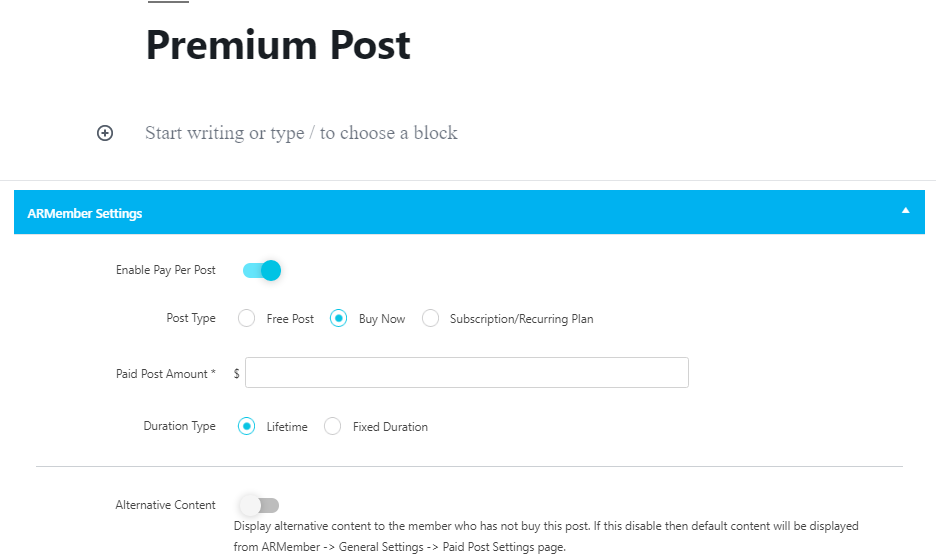This screenshot has height=560, width=936.
Task: Select the Lifetime duration type
Action: tap(247, 426)
